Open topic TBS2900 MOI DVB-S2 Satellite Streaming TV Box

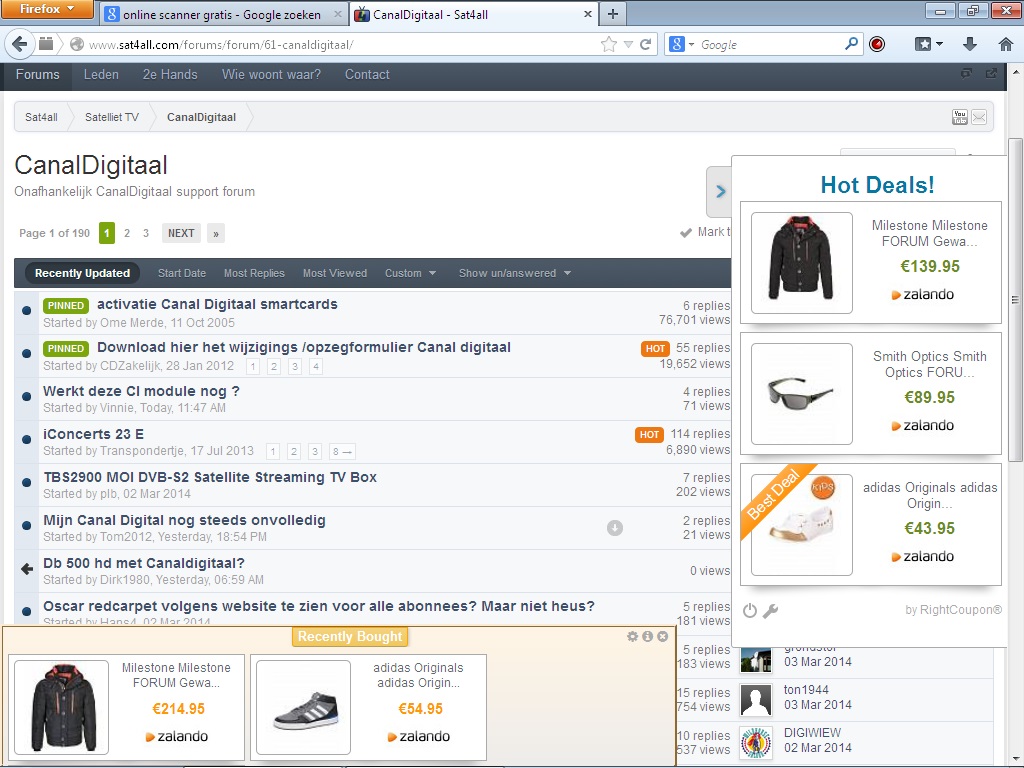[x=210, y=477]
